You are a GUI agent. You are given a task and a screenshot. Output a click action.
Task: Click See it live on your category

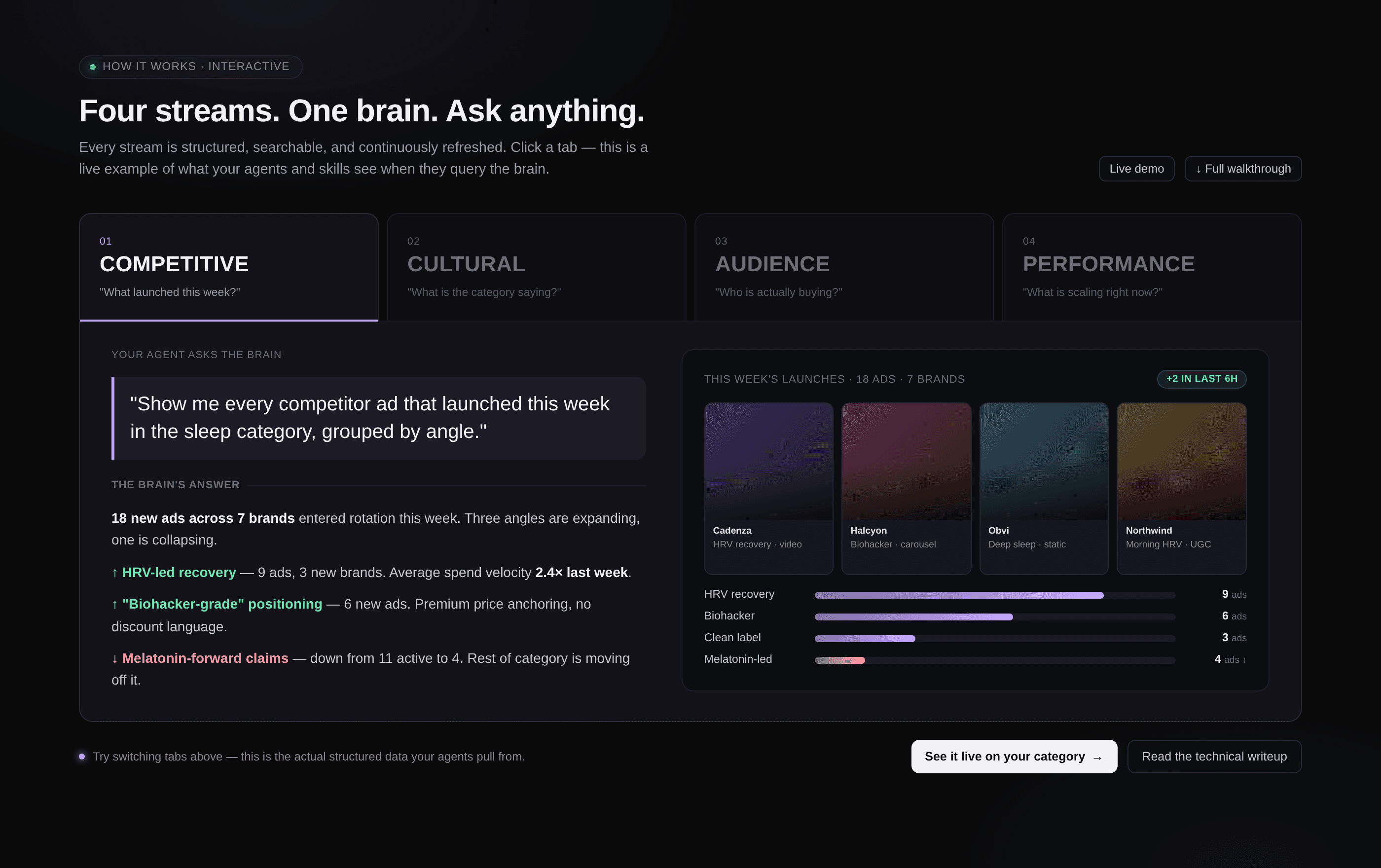pos(1014,756)
